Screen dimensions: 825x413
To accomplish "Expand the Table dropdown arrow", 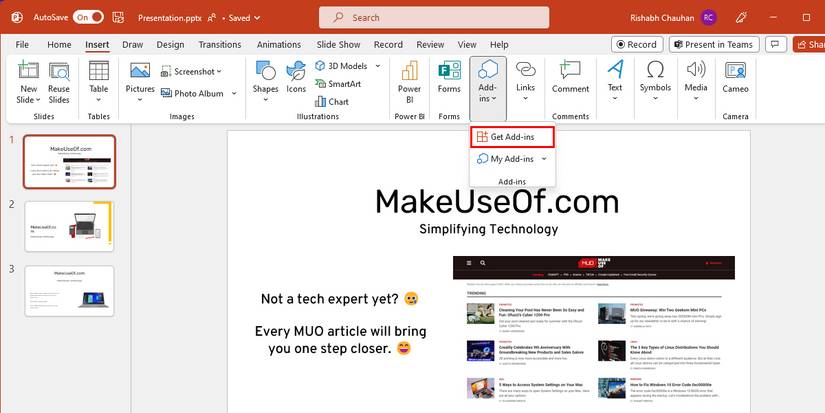I will tap(98, 99).
